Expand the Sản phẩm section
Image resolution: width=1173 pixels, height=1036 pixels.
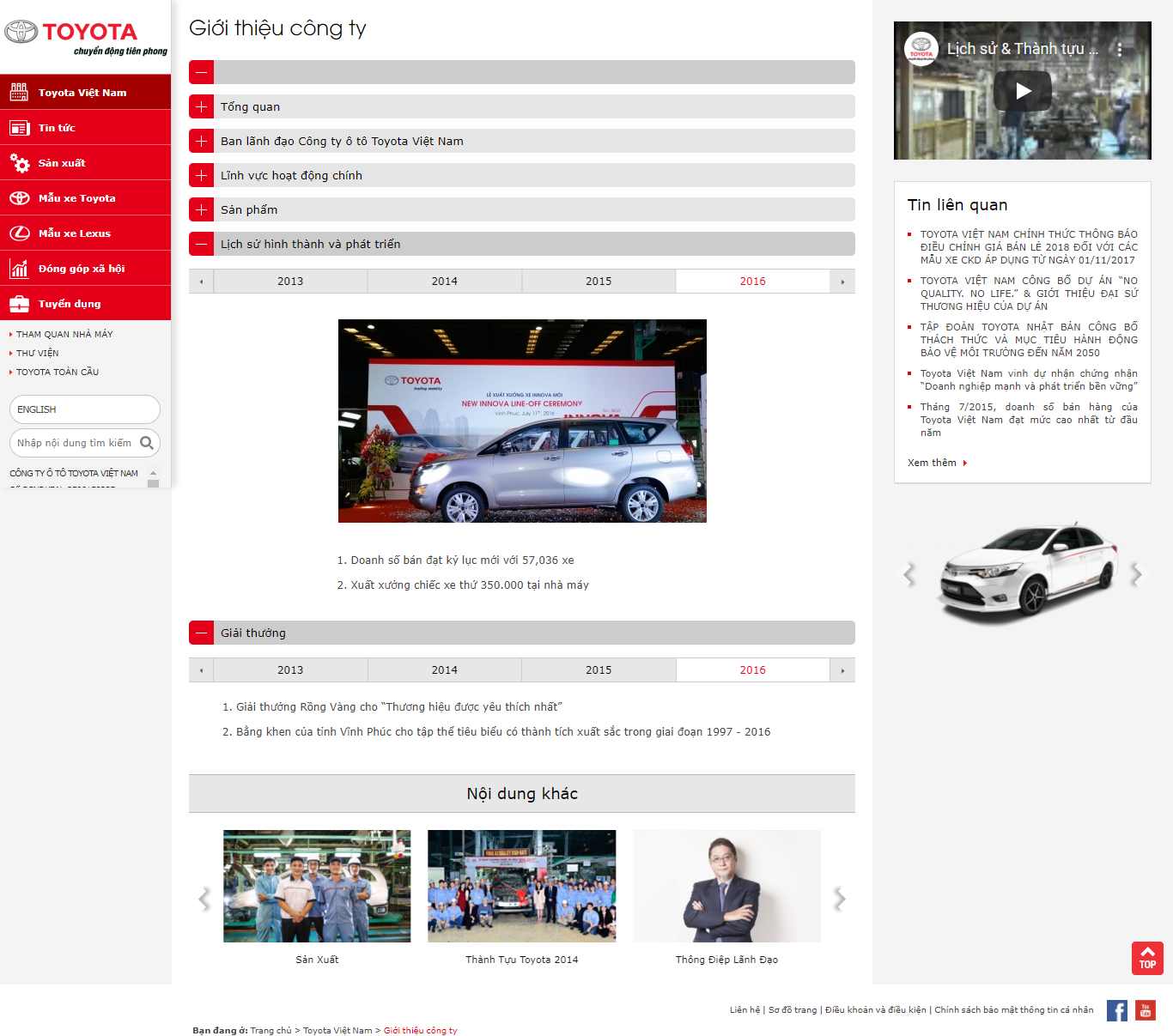coord(201,209)
